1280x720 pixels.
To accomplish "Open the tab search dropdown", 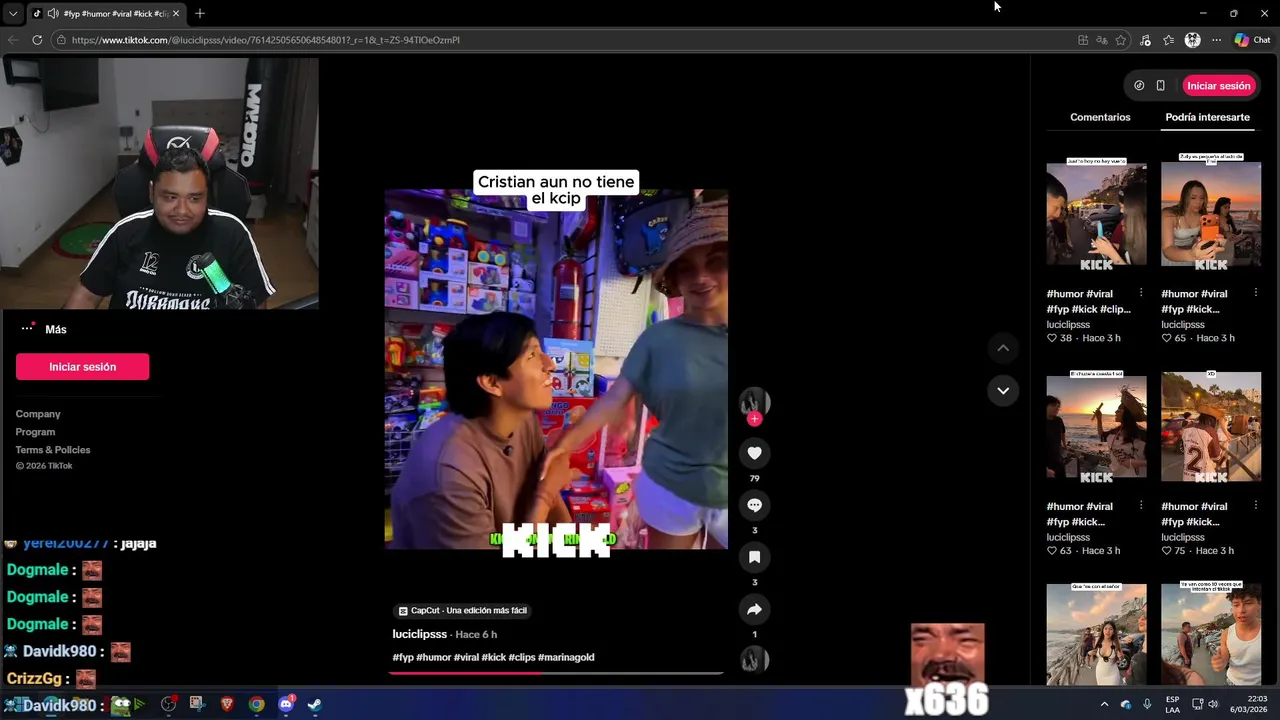I will tap(13, 14).
